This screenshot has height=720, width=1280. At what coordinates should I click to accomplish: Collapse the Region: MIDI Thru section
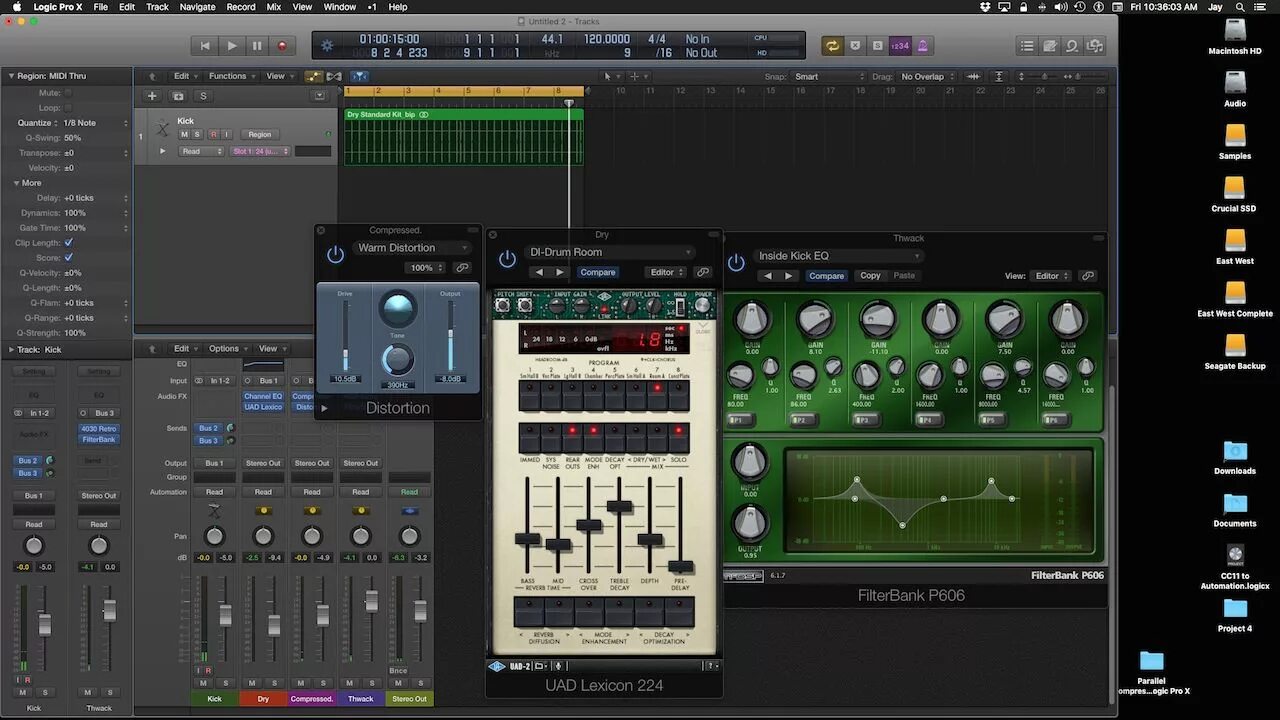[x=11, y=76]
